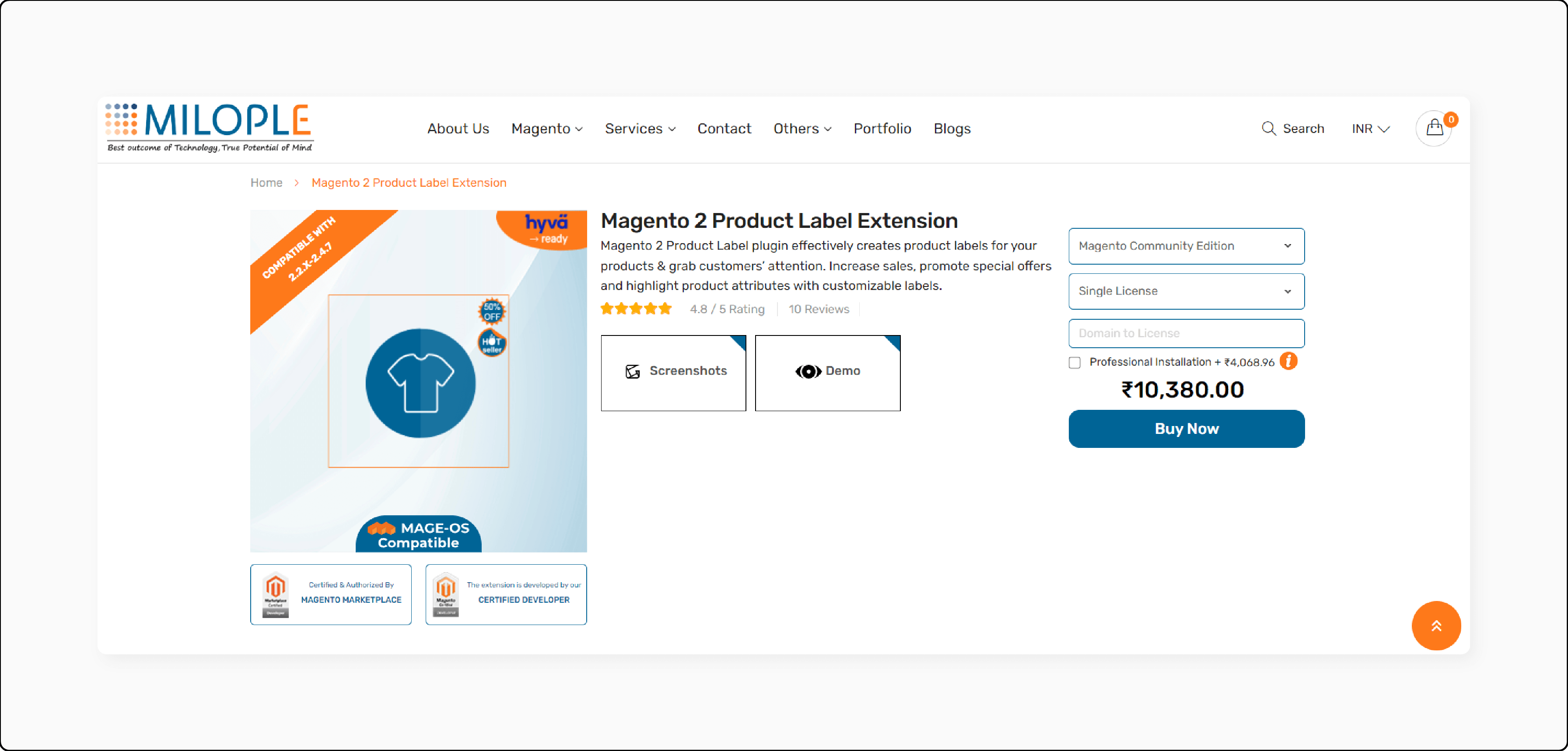Click the blue t-shirt product icon

click(420, 383)
